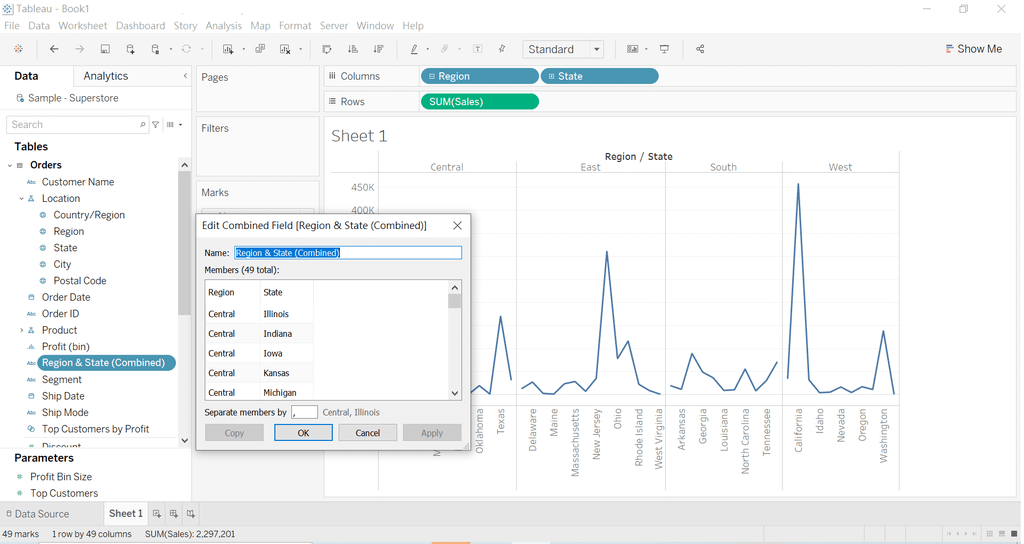1024x544 pixels.
Task: Click OK in the dialog
Action: click(303, 432)
